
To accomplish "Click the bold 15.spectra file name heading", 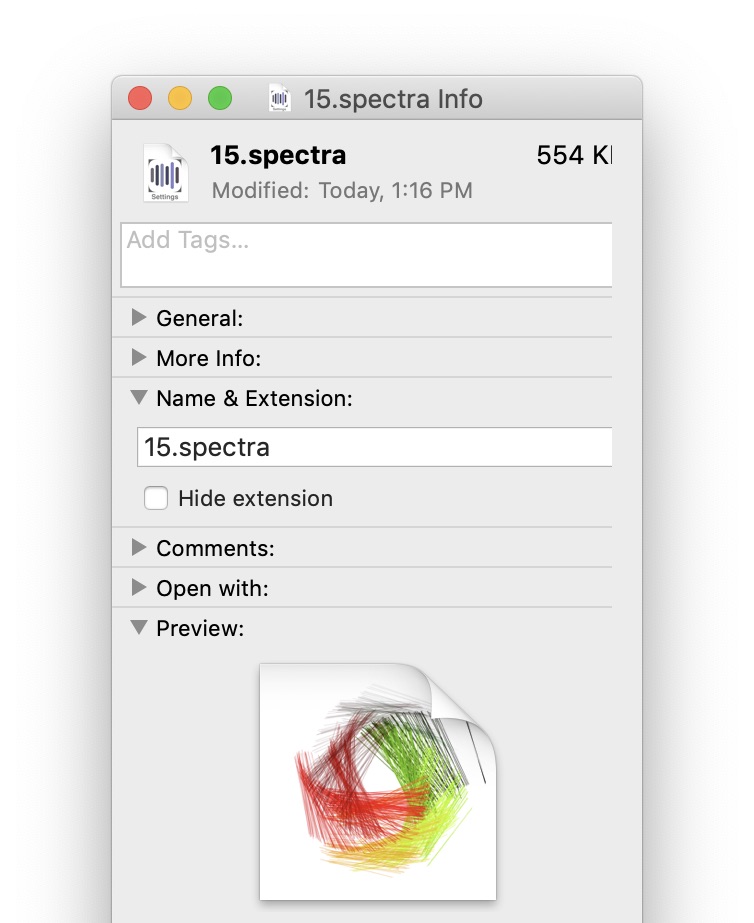I will pos(278,155).
